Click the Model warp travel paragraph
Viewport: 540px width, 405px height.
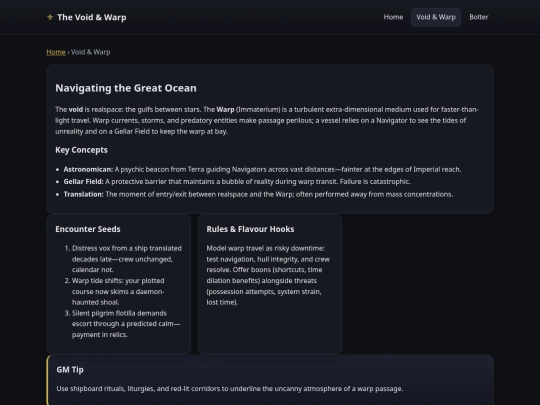click(268, 275)
